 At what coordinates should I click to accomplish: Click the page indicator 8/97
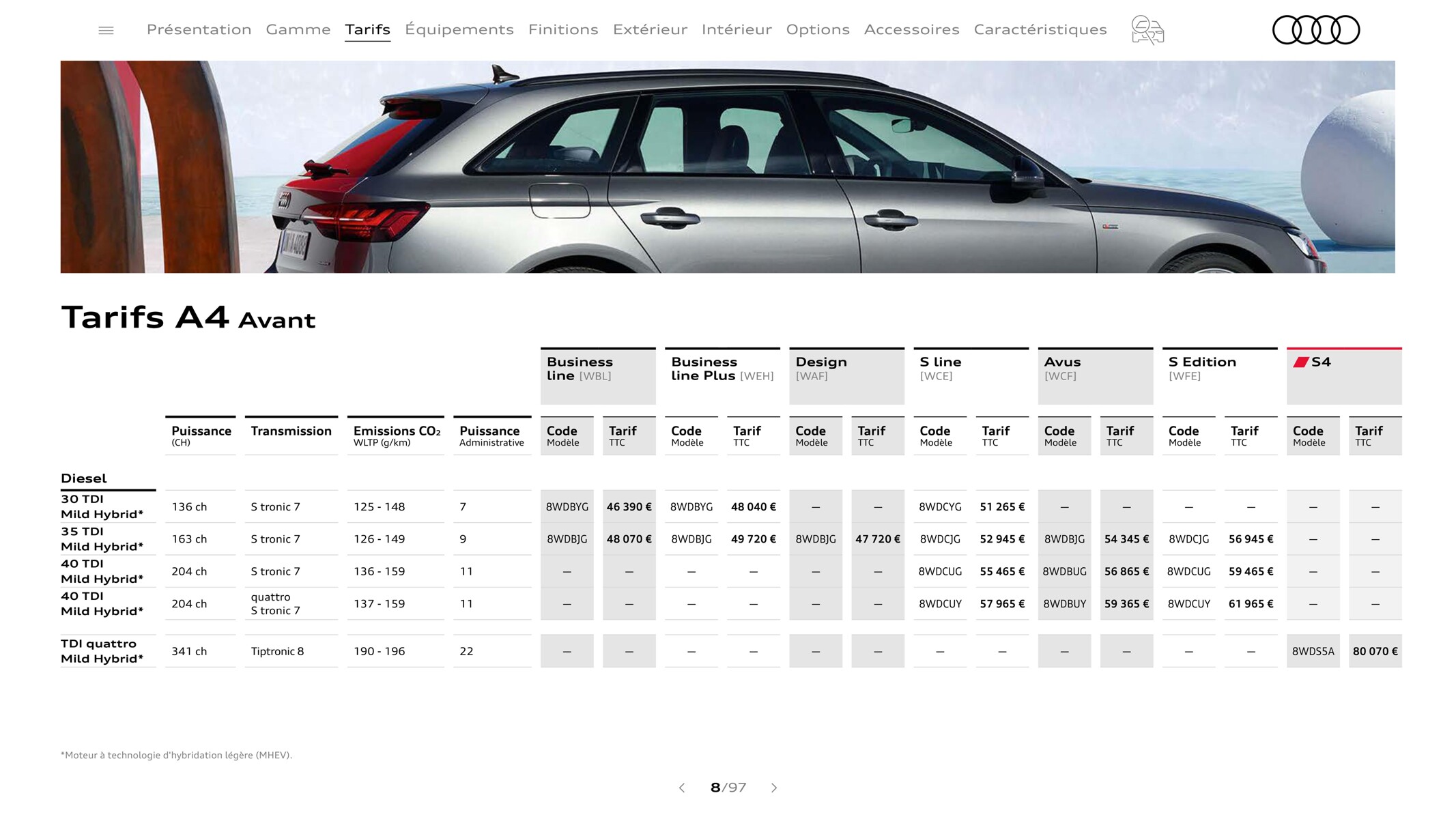click(x=728, y=788)
